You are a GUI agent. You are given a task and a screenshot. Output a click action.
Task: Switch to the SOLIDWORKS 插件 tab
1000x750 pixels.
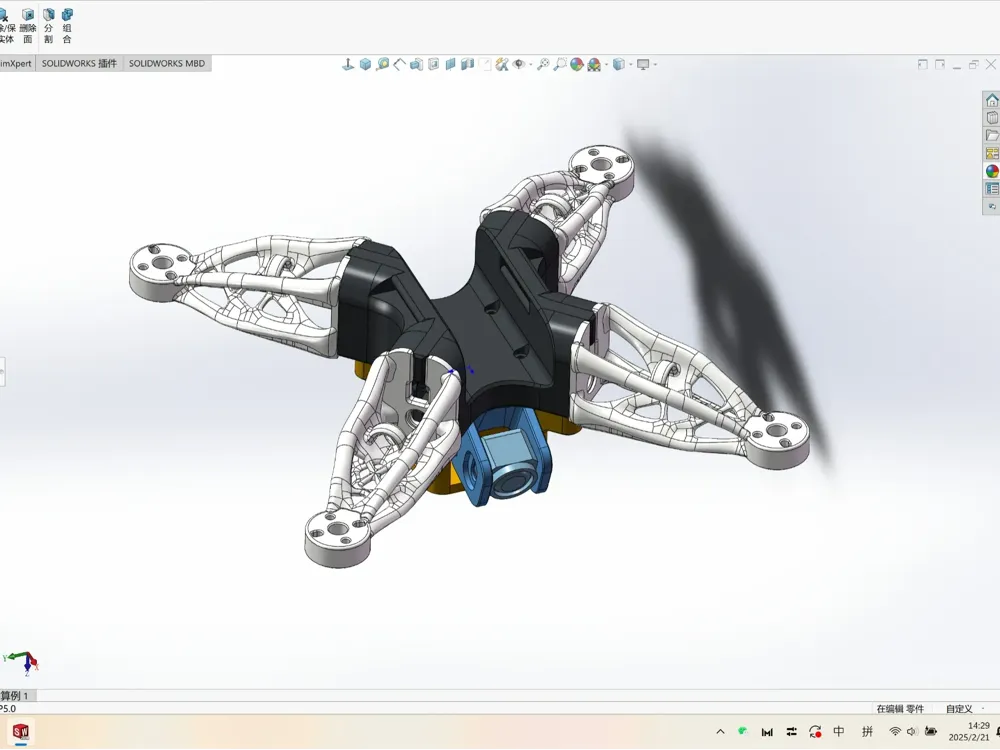79,63
